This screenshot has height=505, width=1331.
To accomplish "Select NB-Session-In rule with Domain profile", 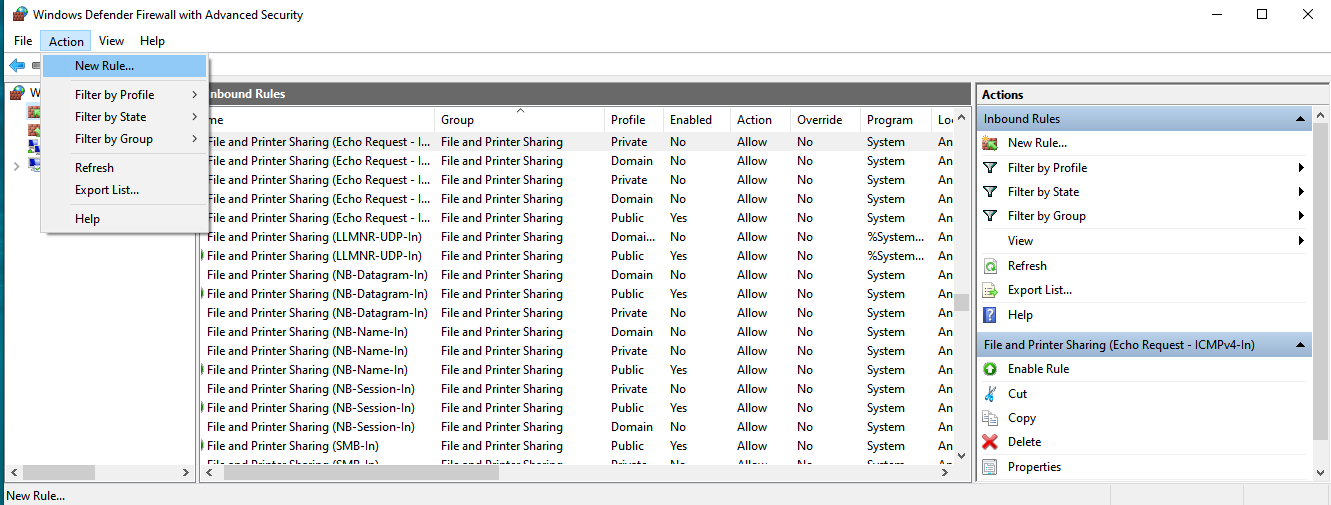I will [x=576, y=427].
